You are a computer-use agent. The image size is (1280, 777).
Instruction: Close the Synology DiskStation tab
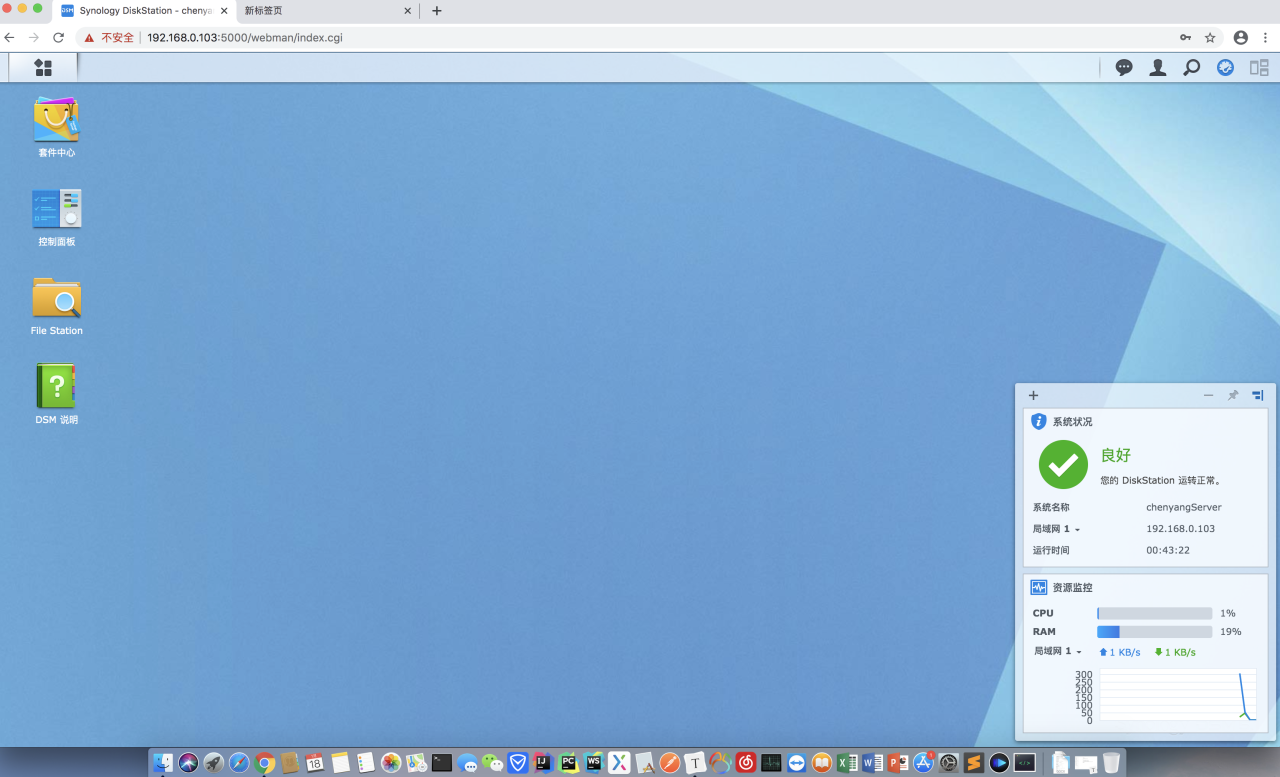pos(225,11)
